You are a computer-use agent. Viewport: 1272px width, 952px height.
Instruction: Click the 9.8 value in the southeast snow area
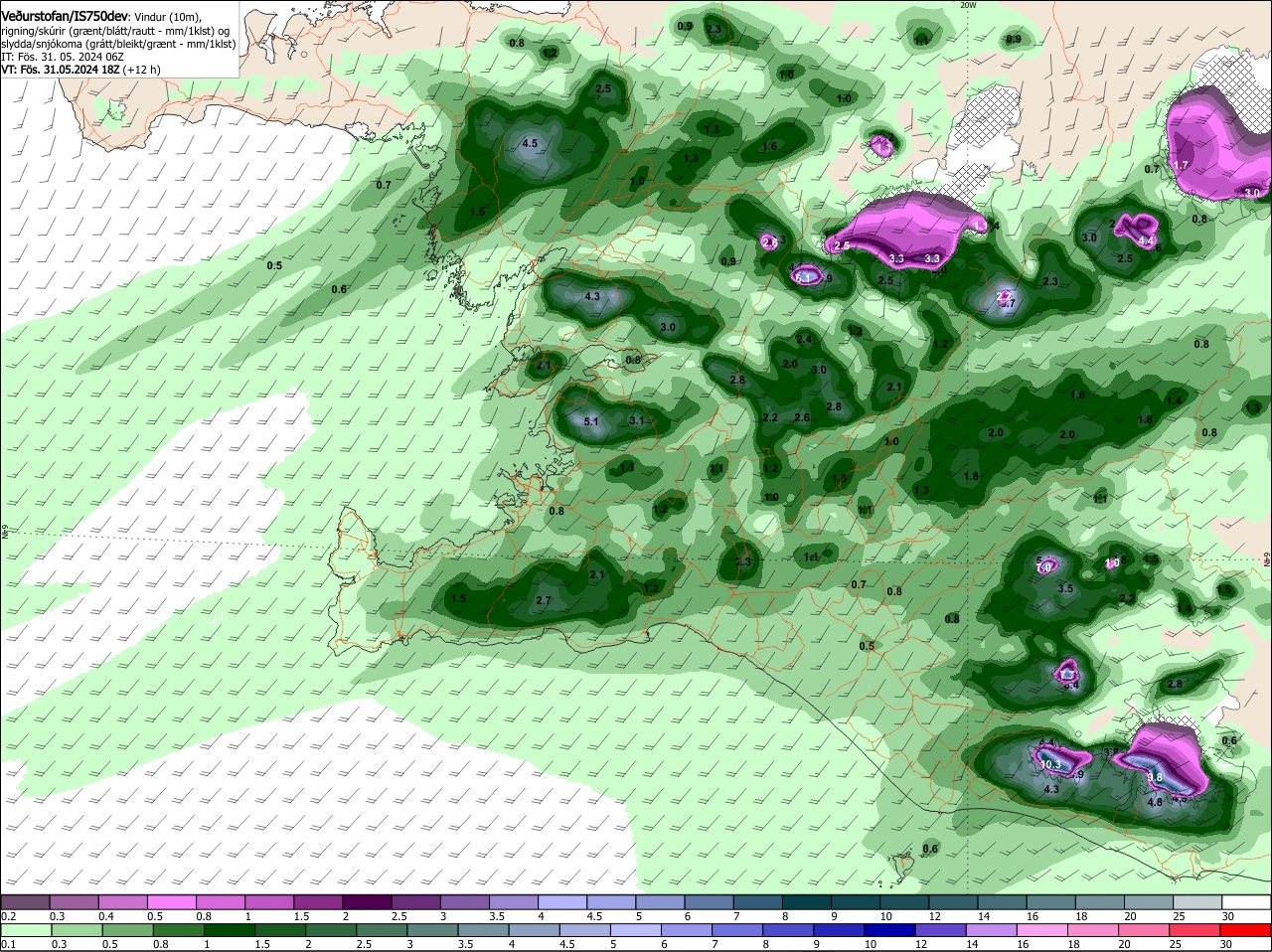[x=1155, y=777]
